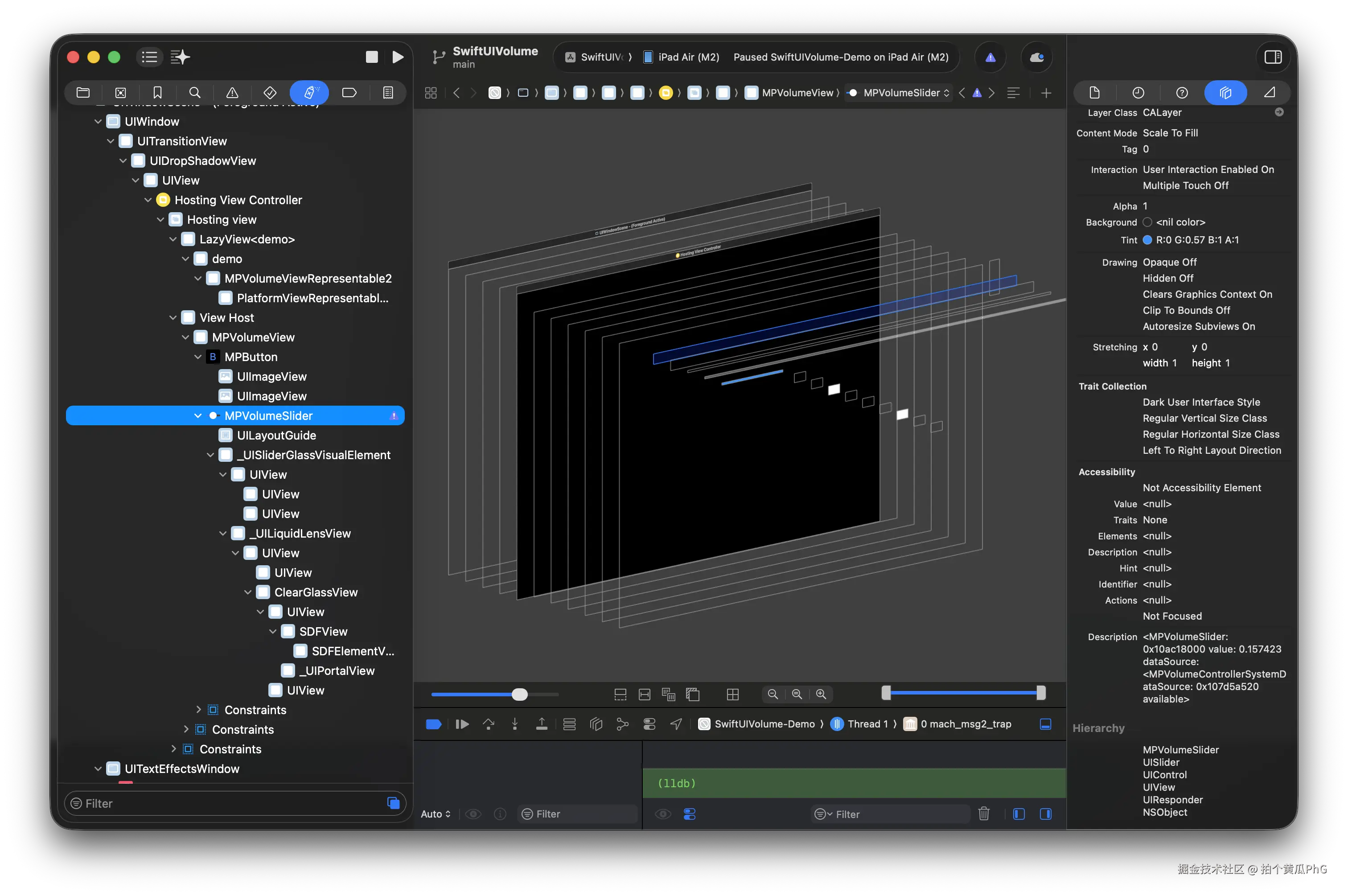Expand the first Constraints group

pos(198,709)
